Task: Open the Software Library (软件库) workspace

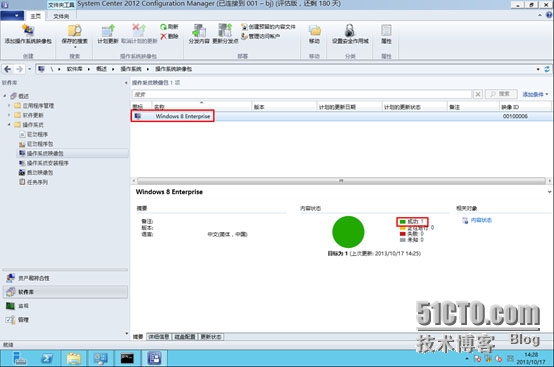Action: pos(65,292)
